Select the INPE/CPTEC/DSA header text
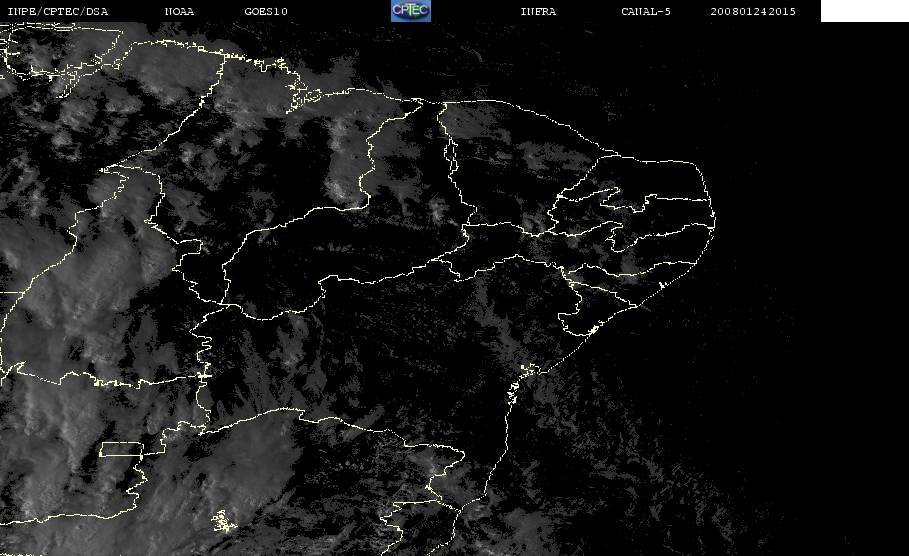This screenshot has height=556, width=909. point(58,12)
